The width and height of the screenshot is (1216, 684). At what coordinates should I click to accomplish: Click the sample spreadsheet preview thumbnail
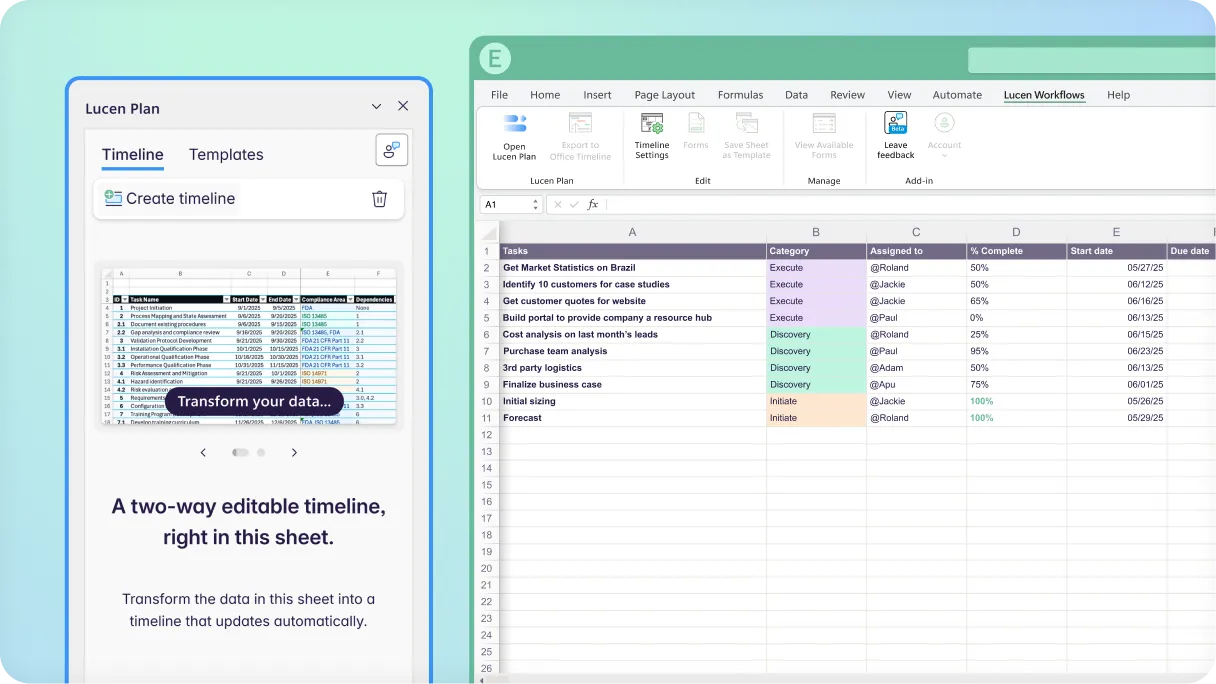pyautogui.click(x=249, y=347)
